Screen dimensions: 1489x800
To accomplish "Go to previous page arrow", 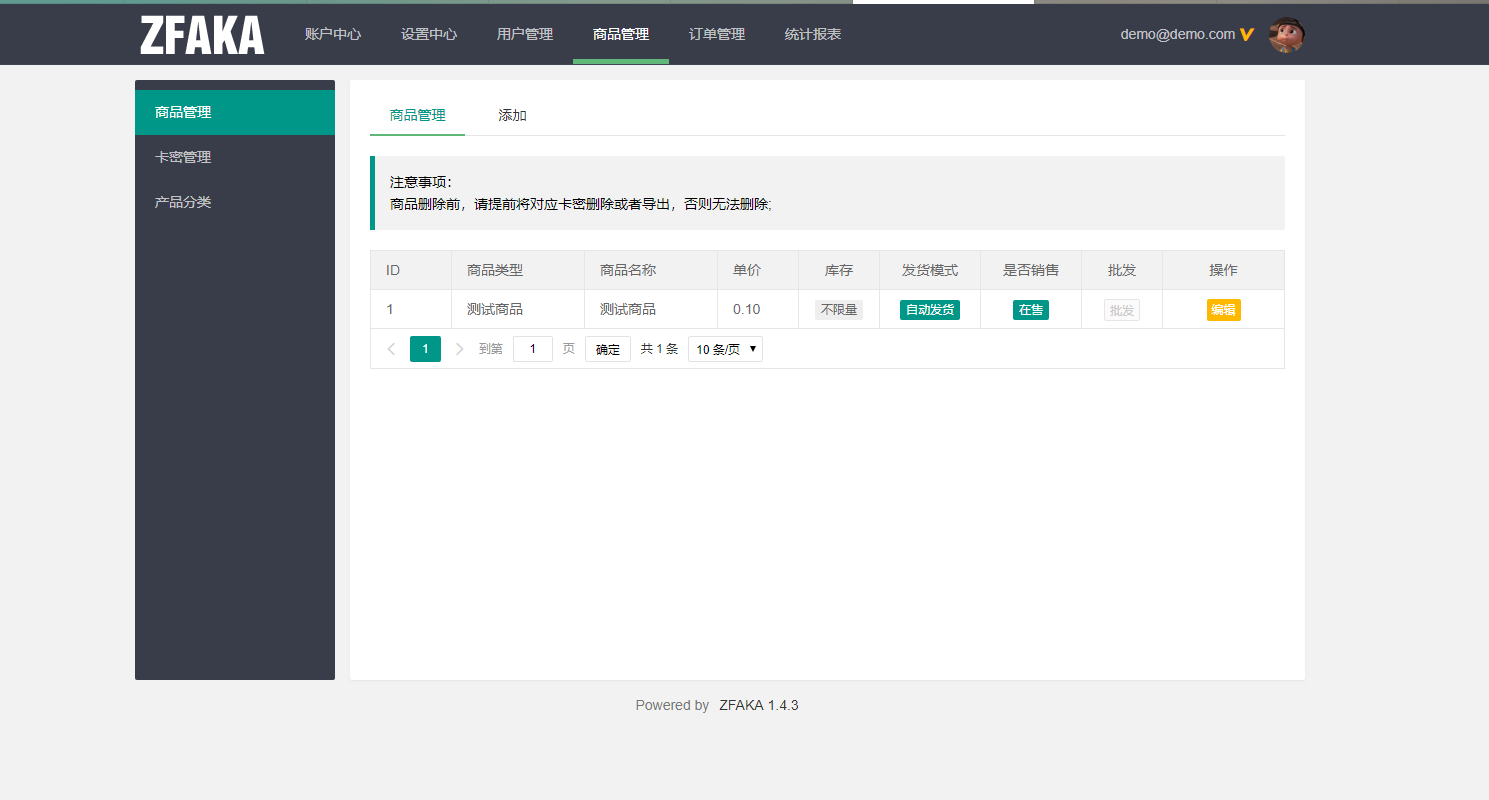I will 391,349.
